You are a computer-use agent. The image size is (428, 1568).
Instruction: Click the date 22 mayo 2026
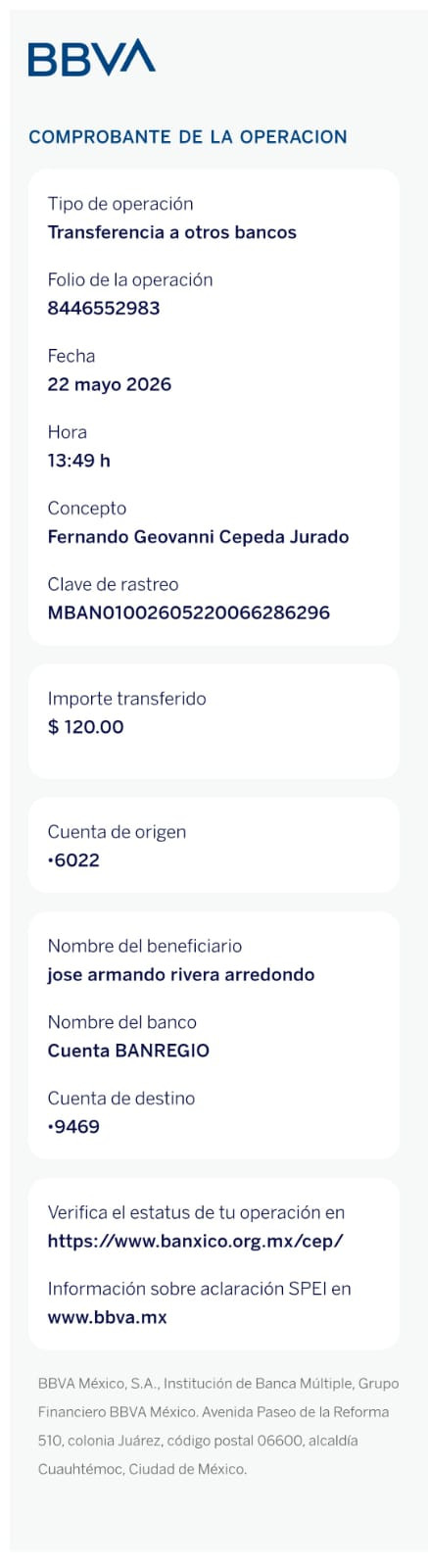coord(110,384)
